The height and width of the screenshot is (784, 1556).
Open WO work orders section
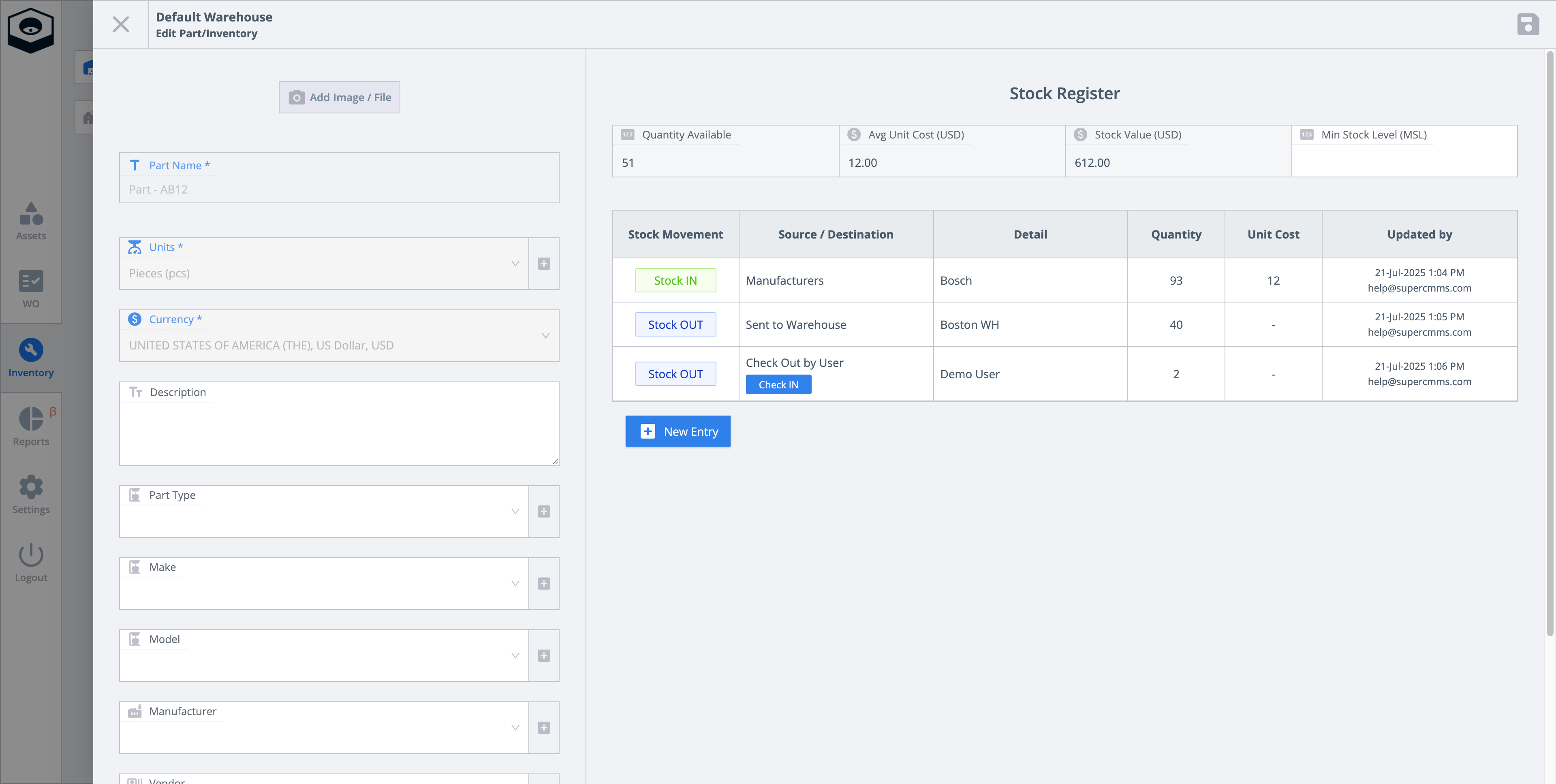31,289
